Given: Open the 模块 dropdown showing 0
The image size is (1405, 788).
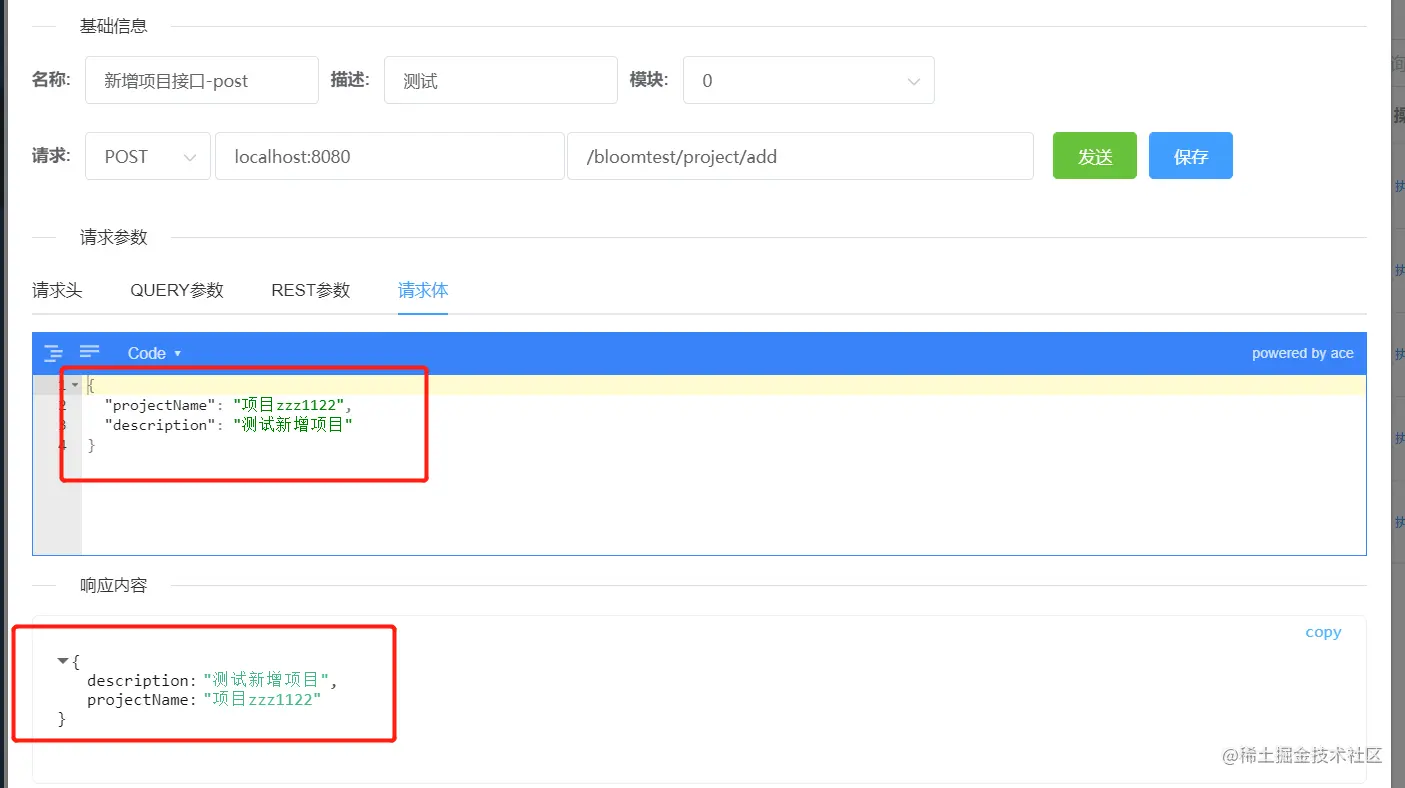Looking at the screenshot, I should pos(809,80).
